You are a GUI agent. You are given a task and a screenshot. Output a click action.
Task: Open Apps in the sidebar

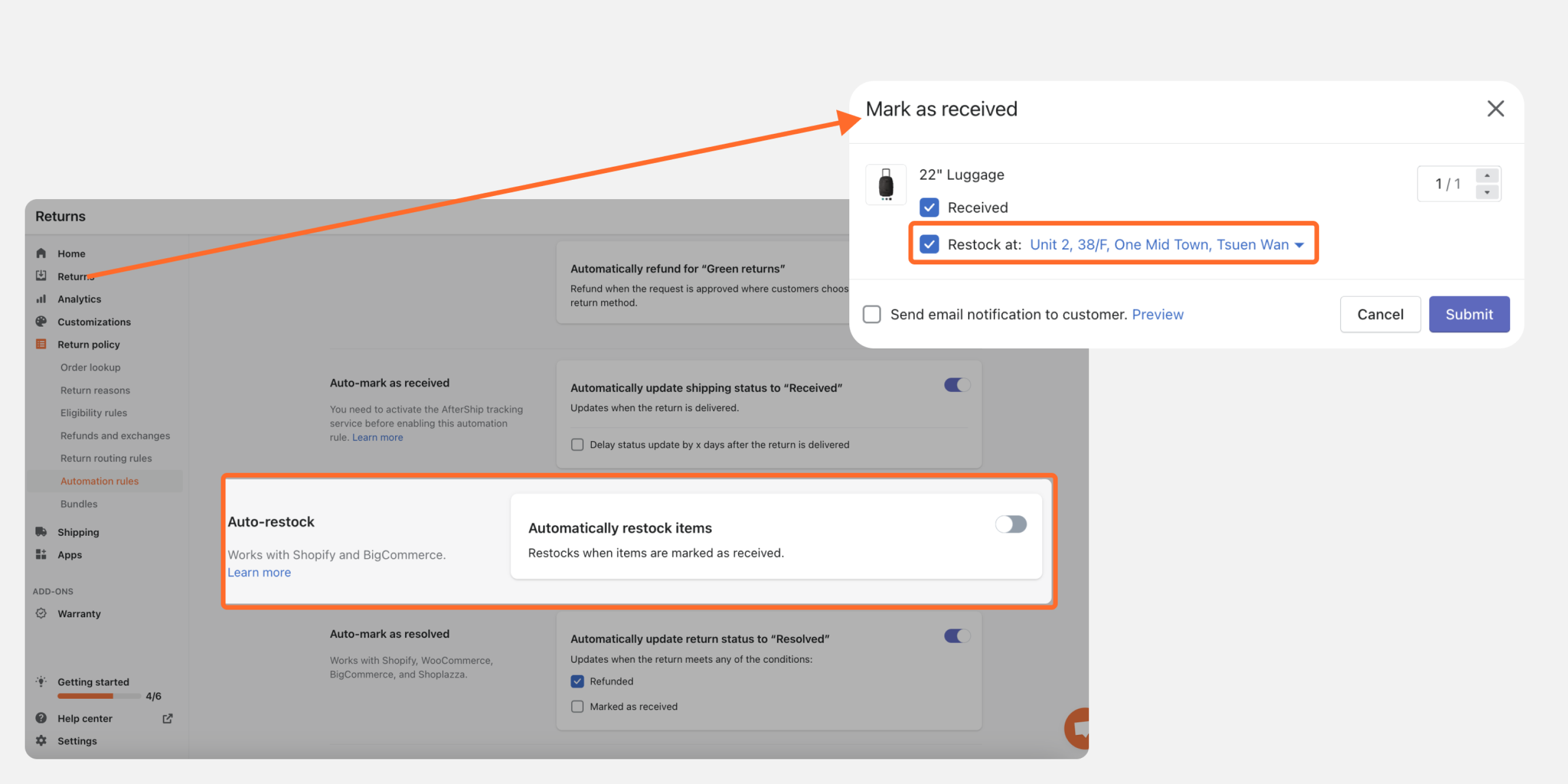point(70,555)
